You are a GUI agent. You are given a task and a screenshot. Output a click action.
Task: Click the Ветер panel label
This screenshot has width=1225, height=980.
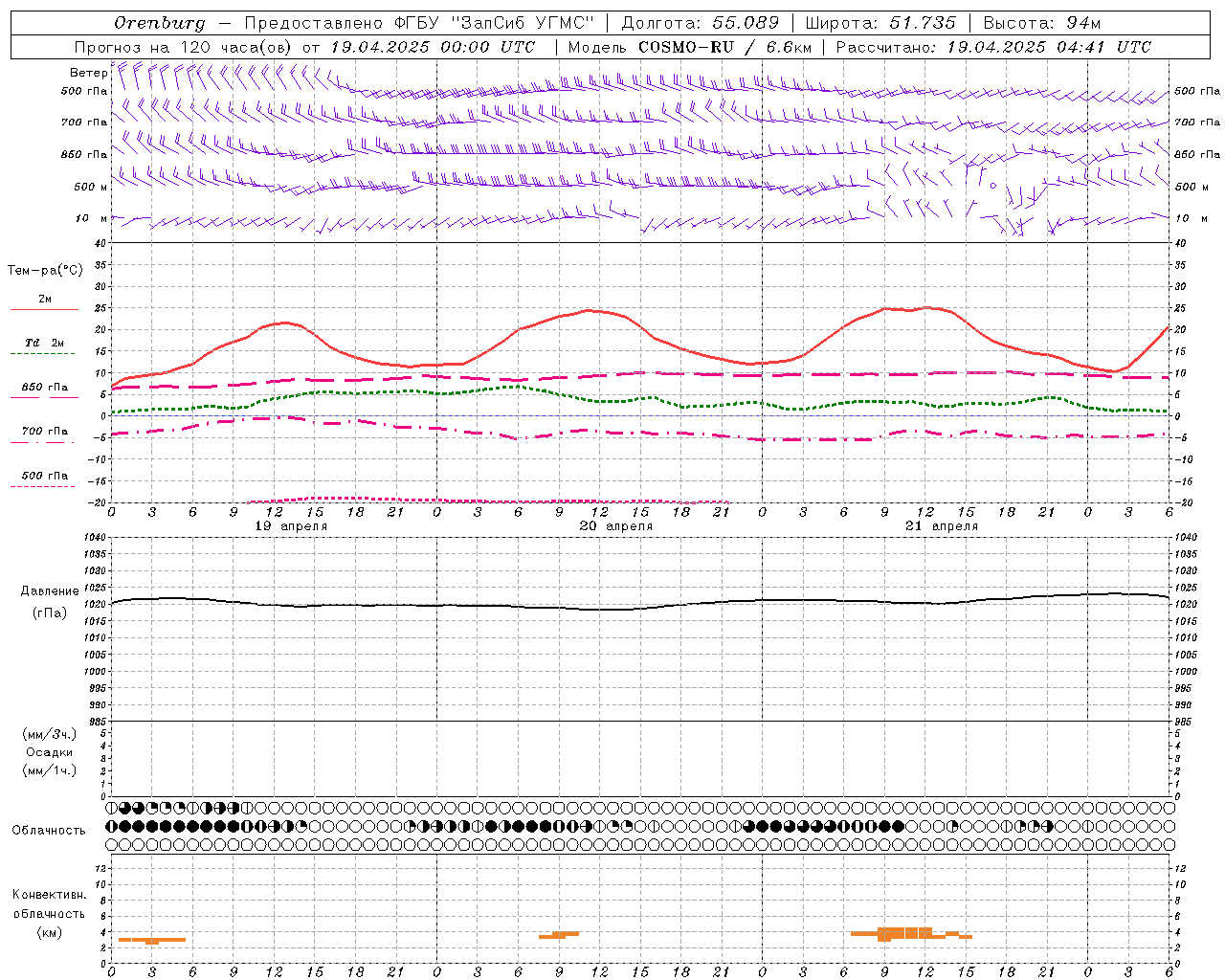pos(88,73)
